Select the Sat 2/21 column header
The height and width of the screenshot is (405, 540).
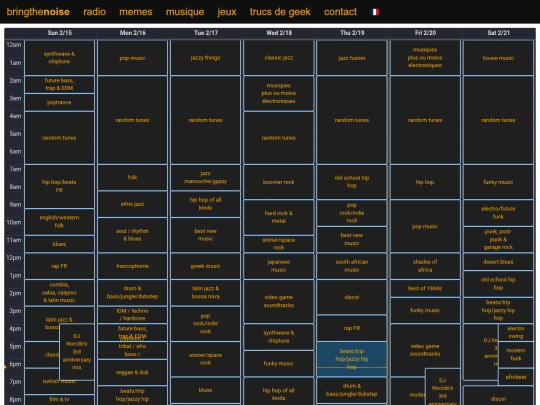click(x=498, y=33)
